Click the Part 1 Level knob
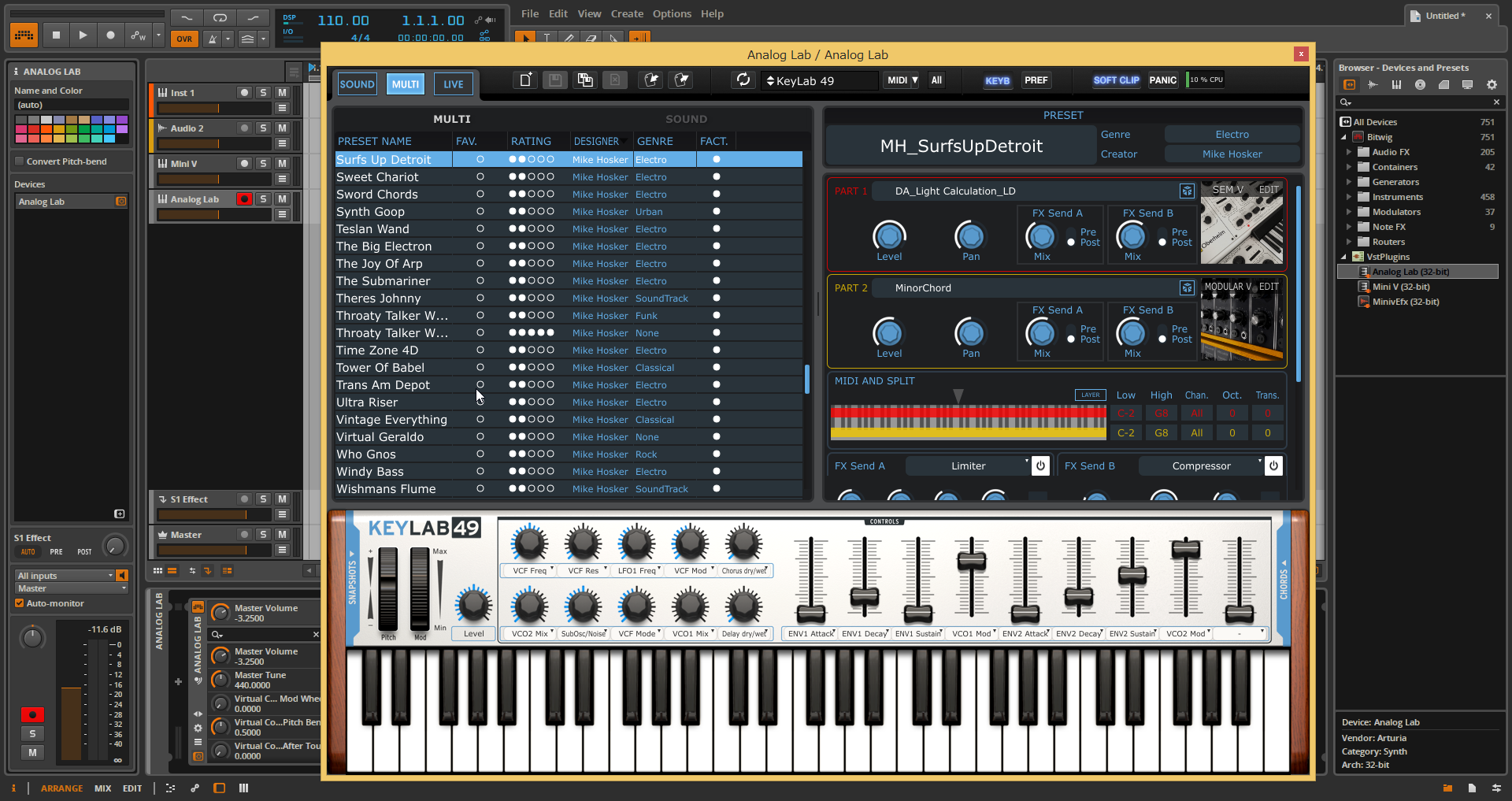The image size is (1512, 801). pyautogui.click(x=889, y=235)
